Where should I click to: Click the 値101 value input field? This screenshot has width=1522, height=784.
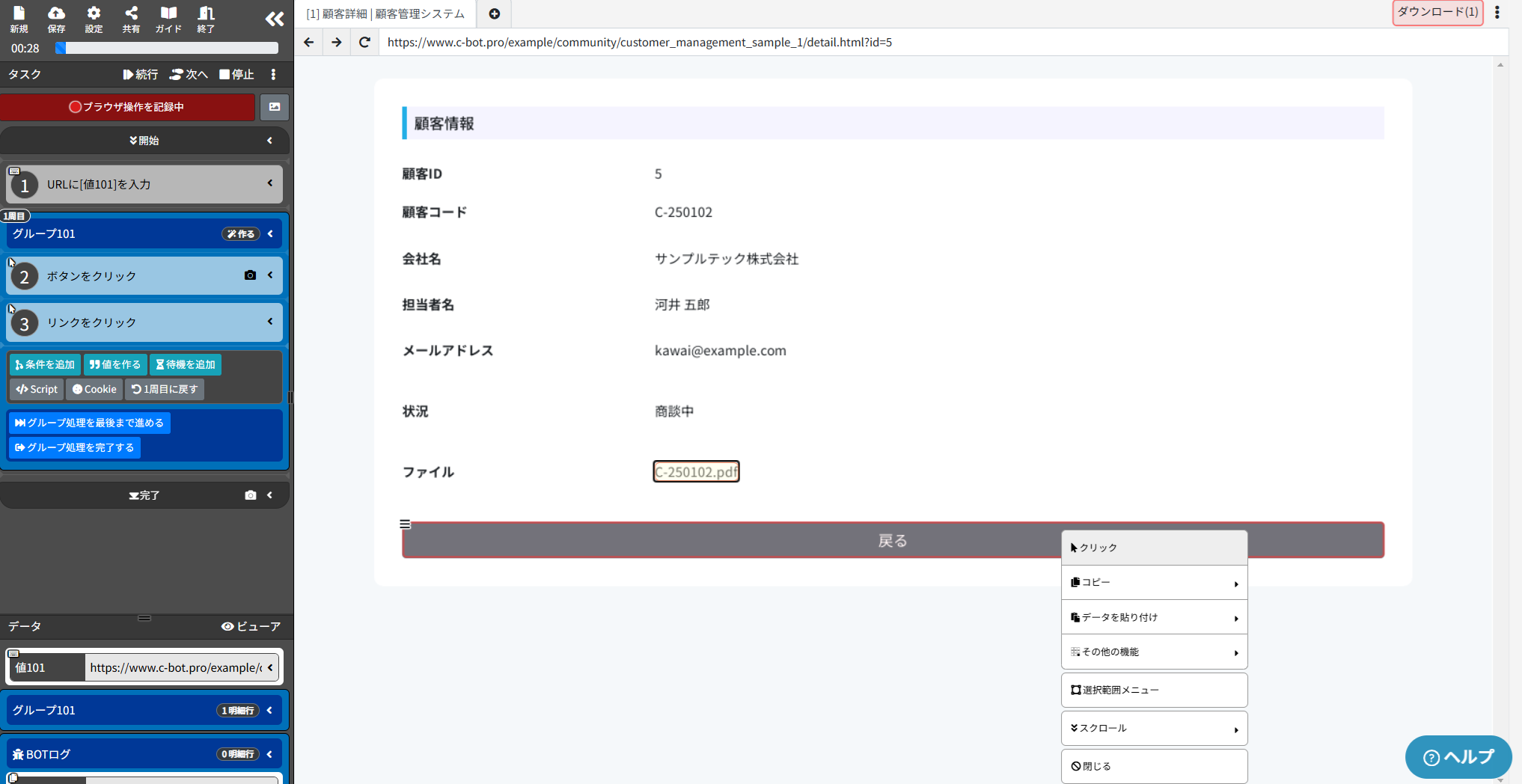pyautogui.click(x=174, y=667)
